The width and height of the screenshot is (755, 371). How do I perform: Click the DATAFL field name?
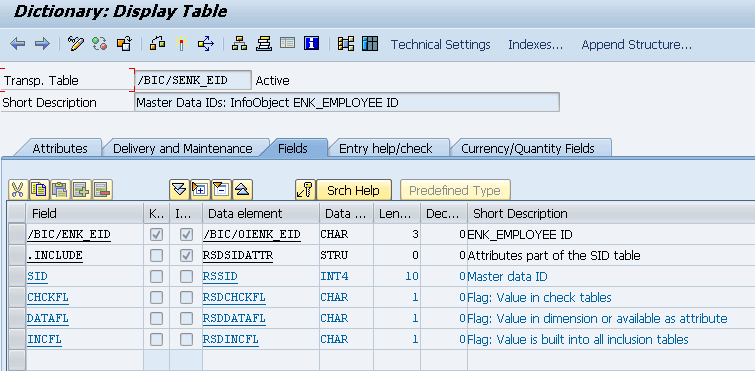[48, 319]
